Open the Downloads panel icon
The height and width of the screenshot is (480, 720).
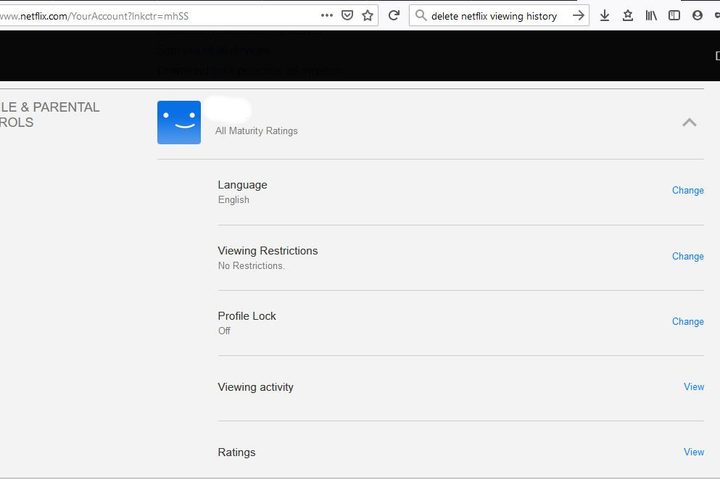pos(605,16)
